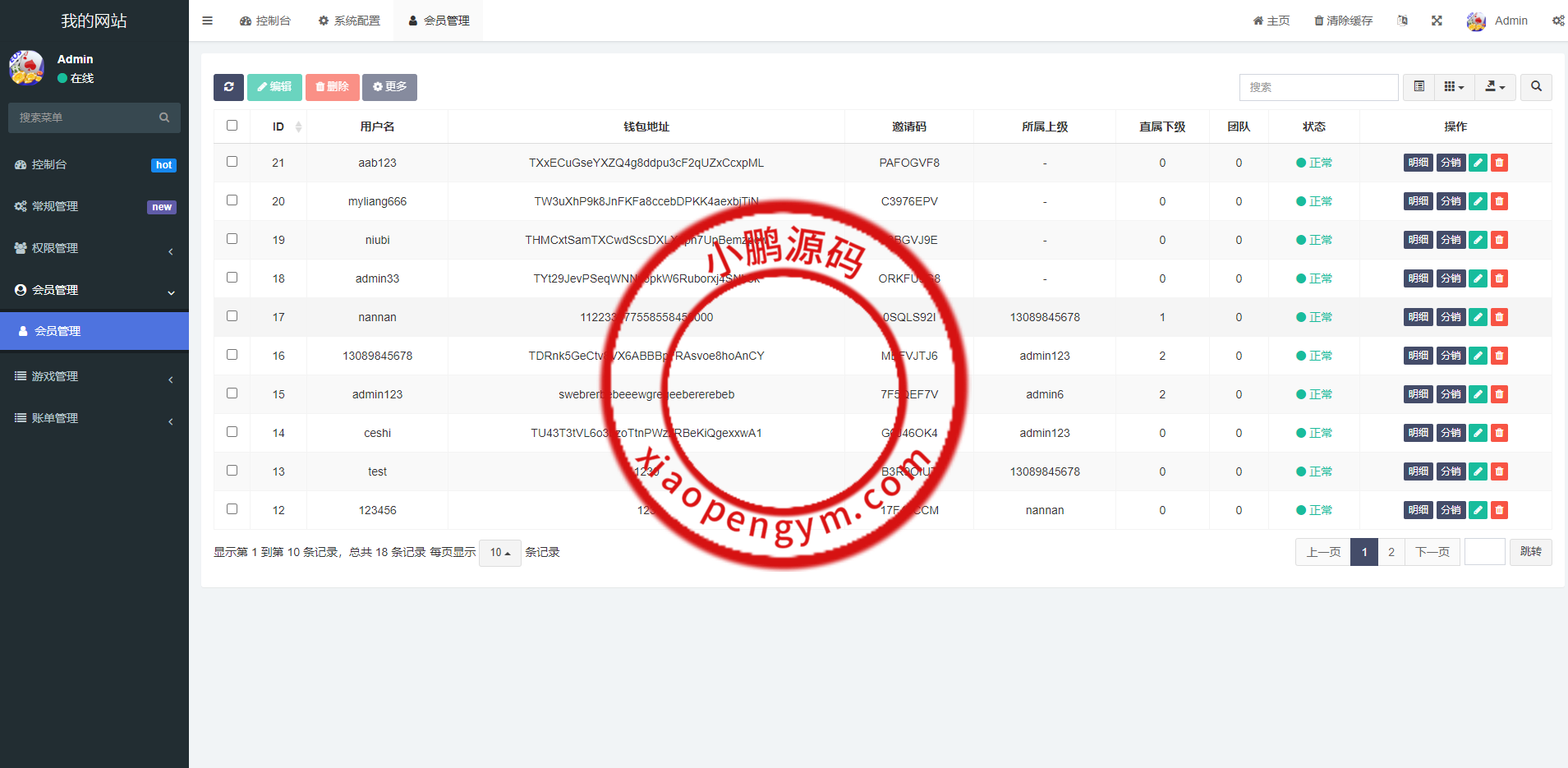Click the language switch icon in header
Viewport: 1568px width, 768px height.
[1402, 21]
